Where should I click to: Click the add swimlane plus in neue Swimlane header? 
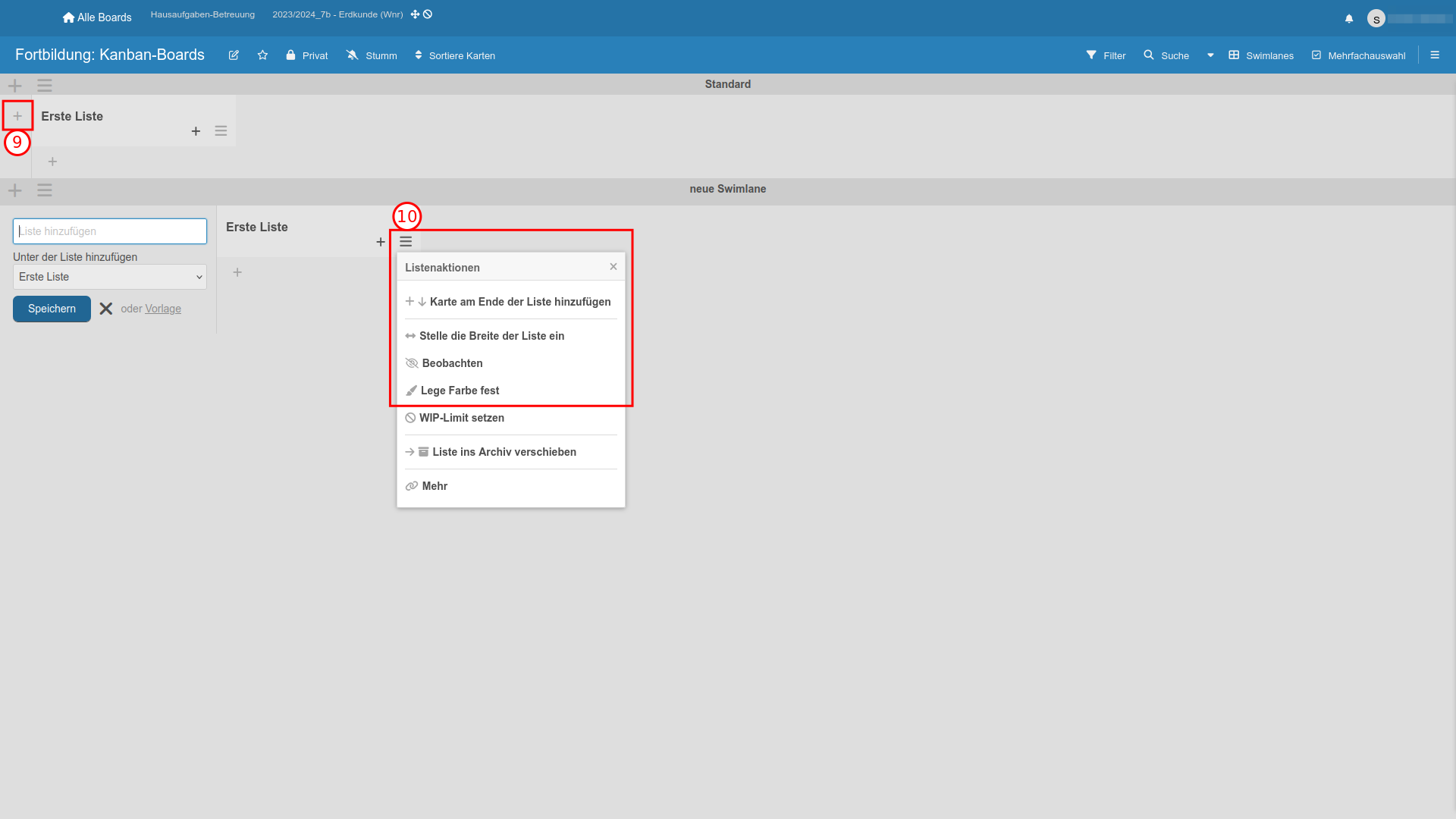[15, 190]
